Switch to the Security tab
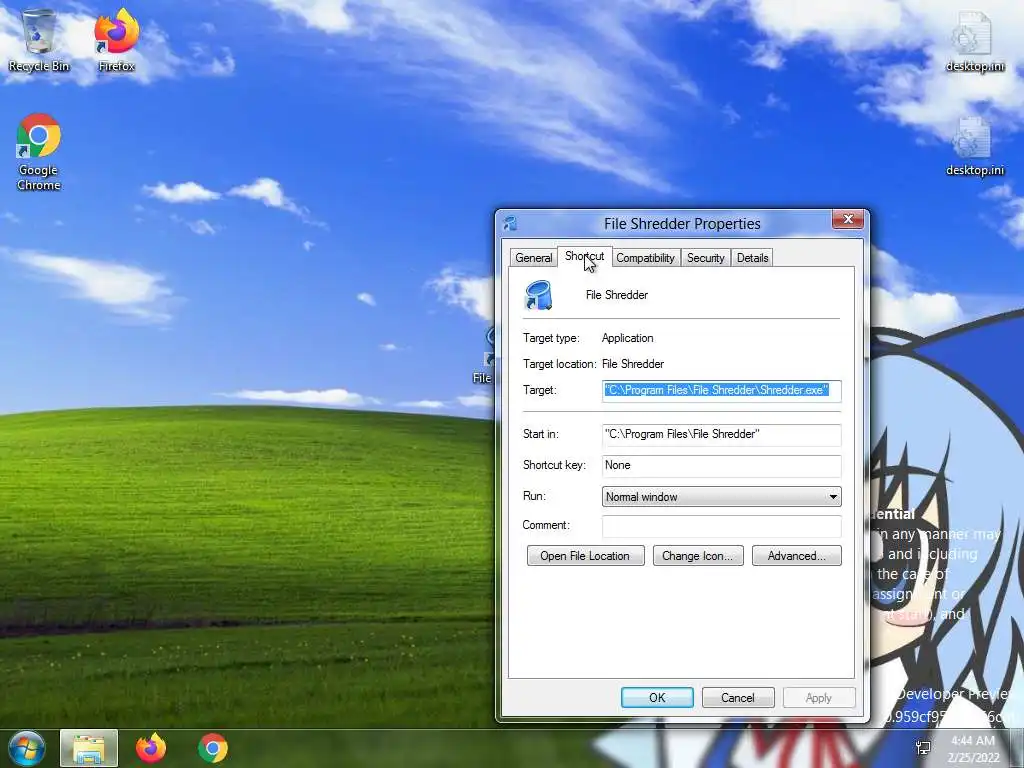Image resolution: width=1024 pixels, height=768 pixels. tap(705, 258)
